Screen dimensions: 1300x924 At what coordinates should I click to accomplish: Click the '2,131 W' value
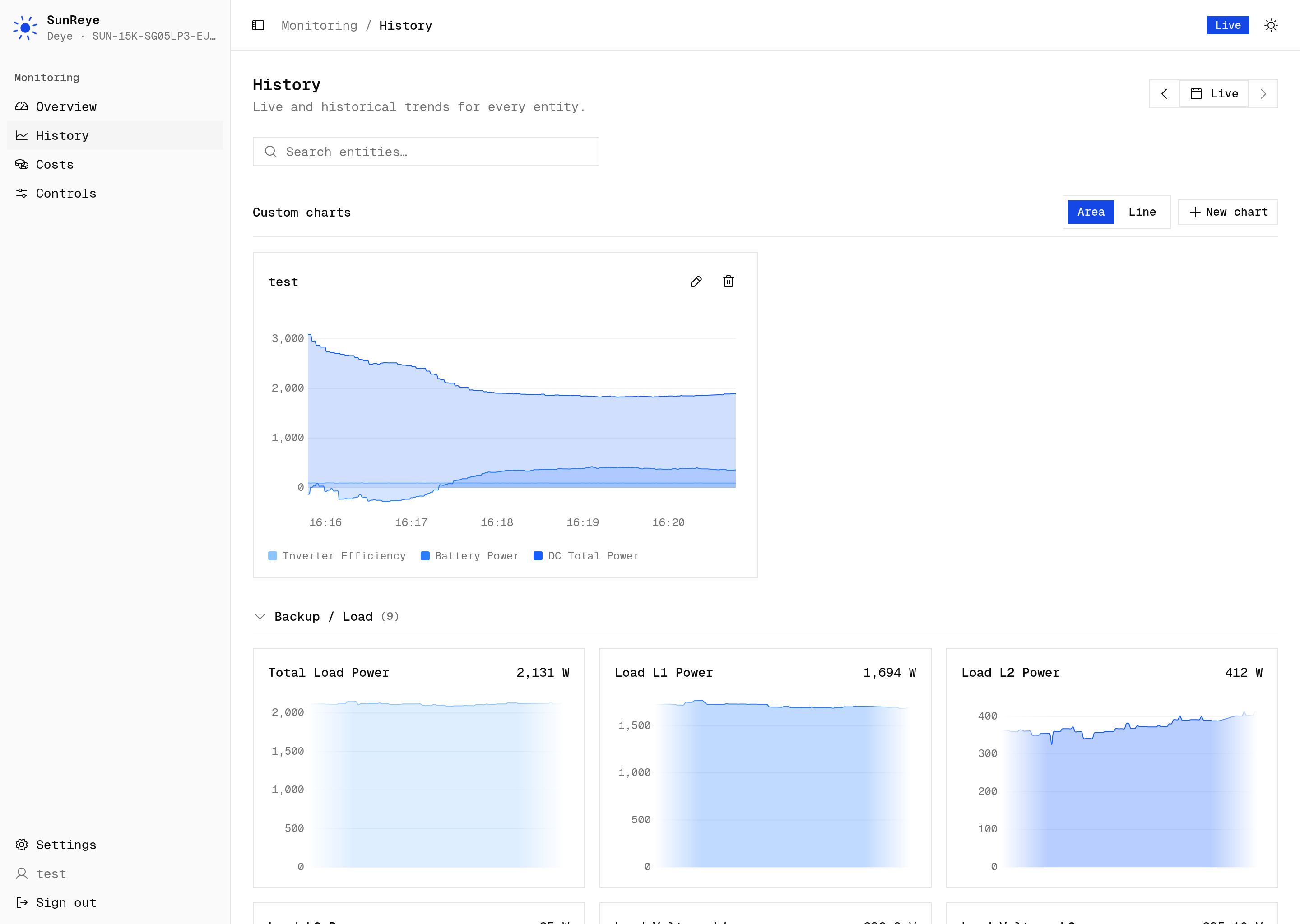543,673
